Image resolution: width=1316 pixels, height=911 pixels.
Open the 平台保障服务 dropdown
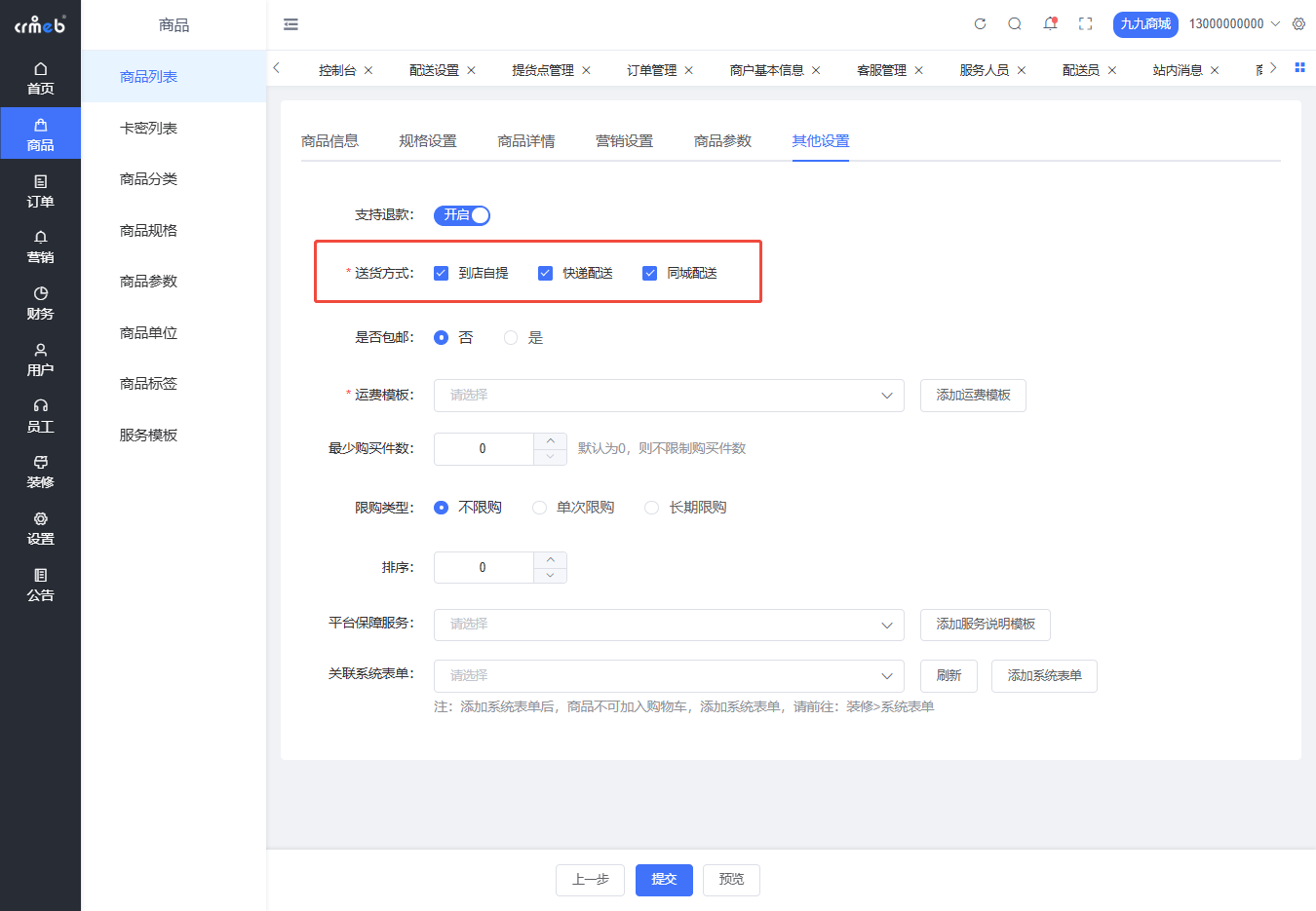pyautogui.click(x=669, y=625)
